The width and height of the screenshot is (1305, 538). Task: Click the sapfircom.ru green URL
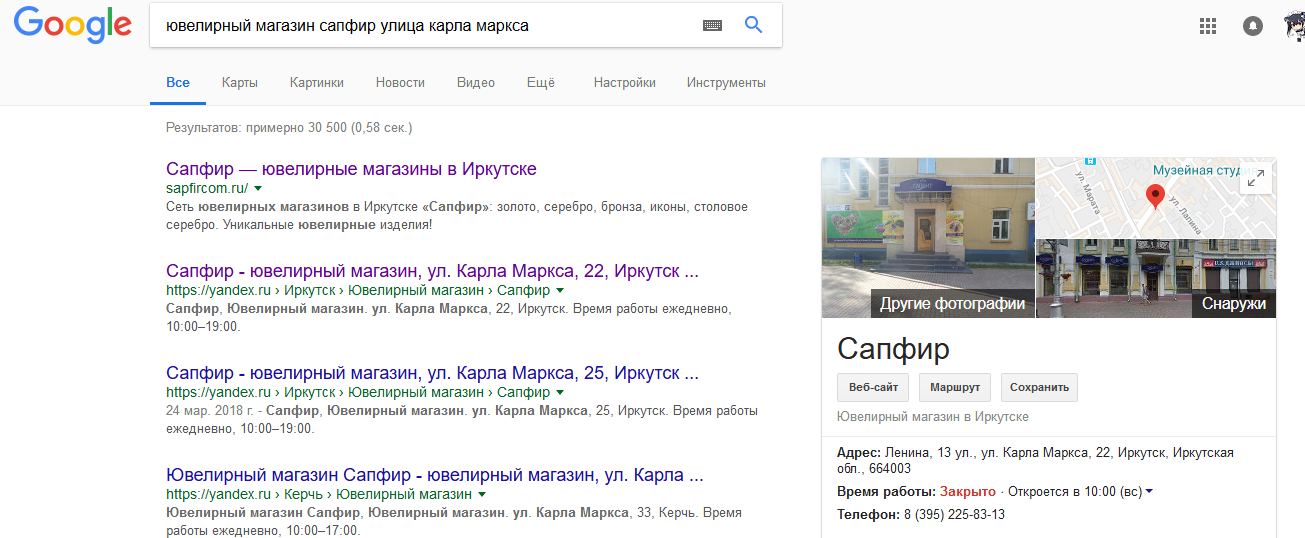tap(207, 188)
